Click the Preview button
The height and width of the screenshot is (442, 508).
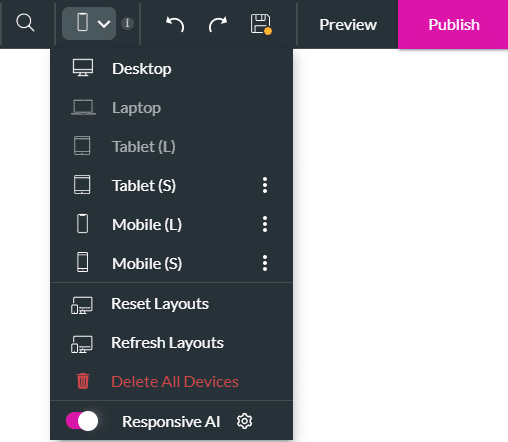(x=348, y=24)
